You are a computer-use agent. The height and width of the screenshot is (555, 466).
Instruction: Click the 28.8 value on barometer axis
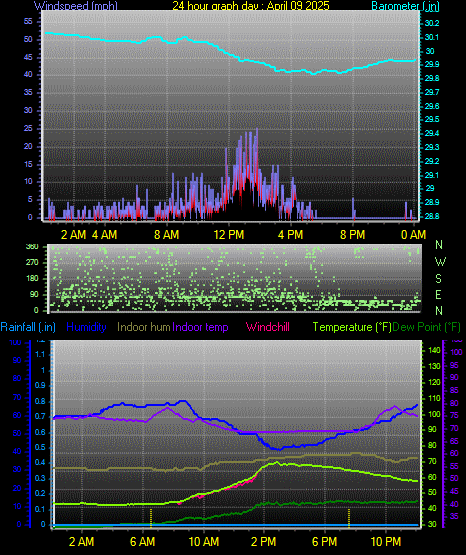pos(432,216)
